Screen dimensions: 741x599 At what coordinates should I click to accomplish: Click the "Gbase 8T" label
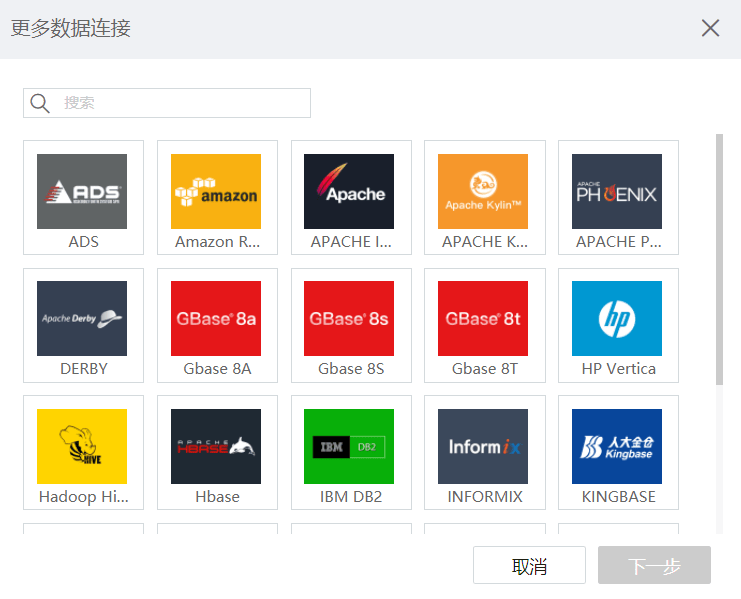(x=485, y=369)
